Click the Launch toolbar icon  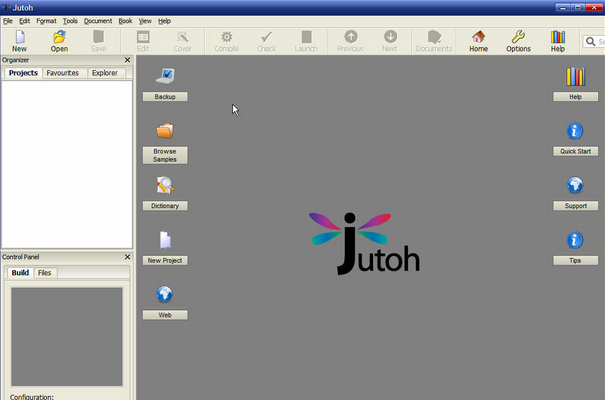pyautogui.click(x=306, y=37)
